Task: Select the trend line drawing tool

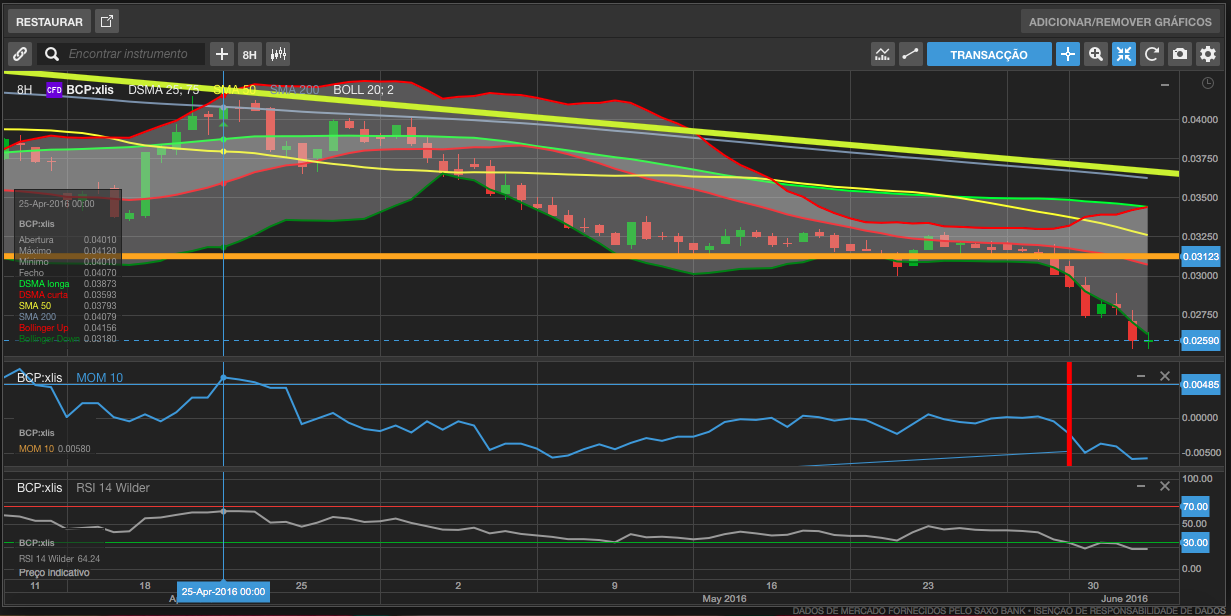Action: point(910,54)
